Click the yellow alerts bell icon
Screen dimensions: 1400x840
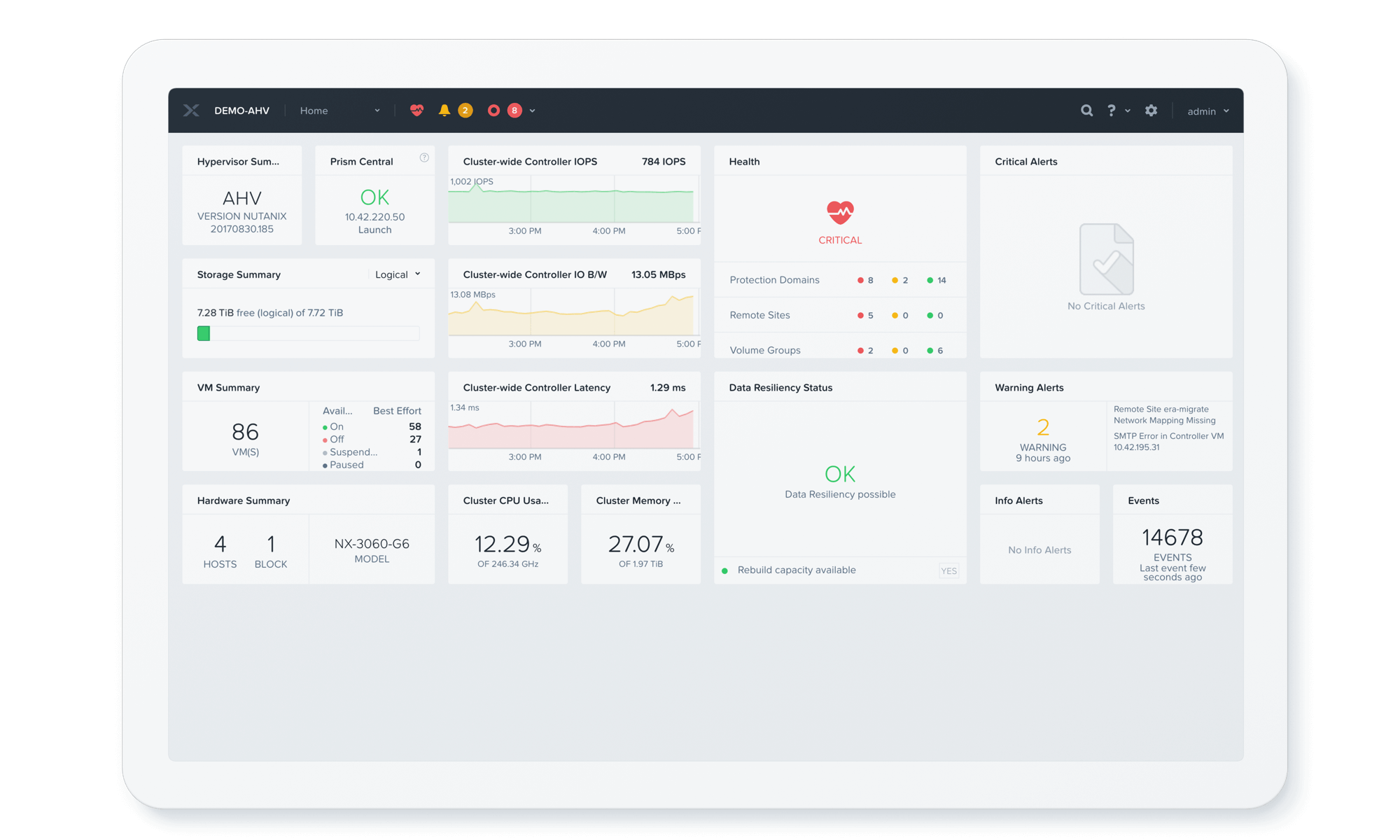[444, 111]
